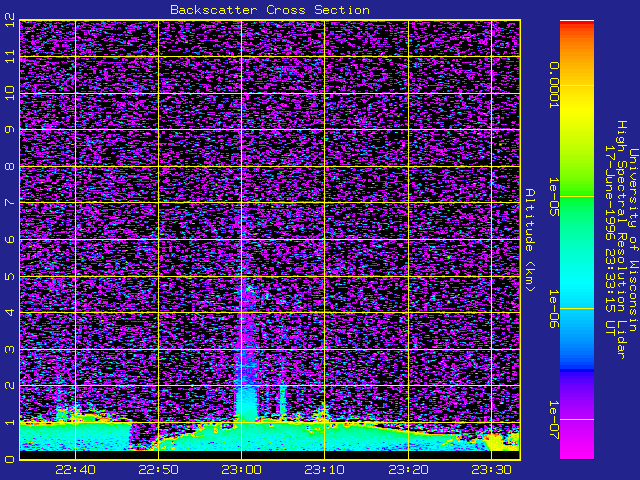
Task: Click the altitude axis label 0
Action: click(x=10, y=459)
